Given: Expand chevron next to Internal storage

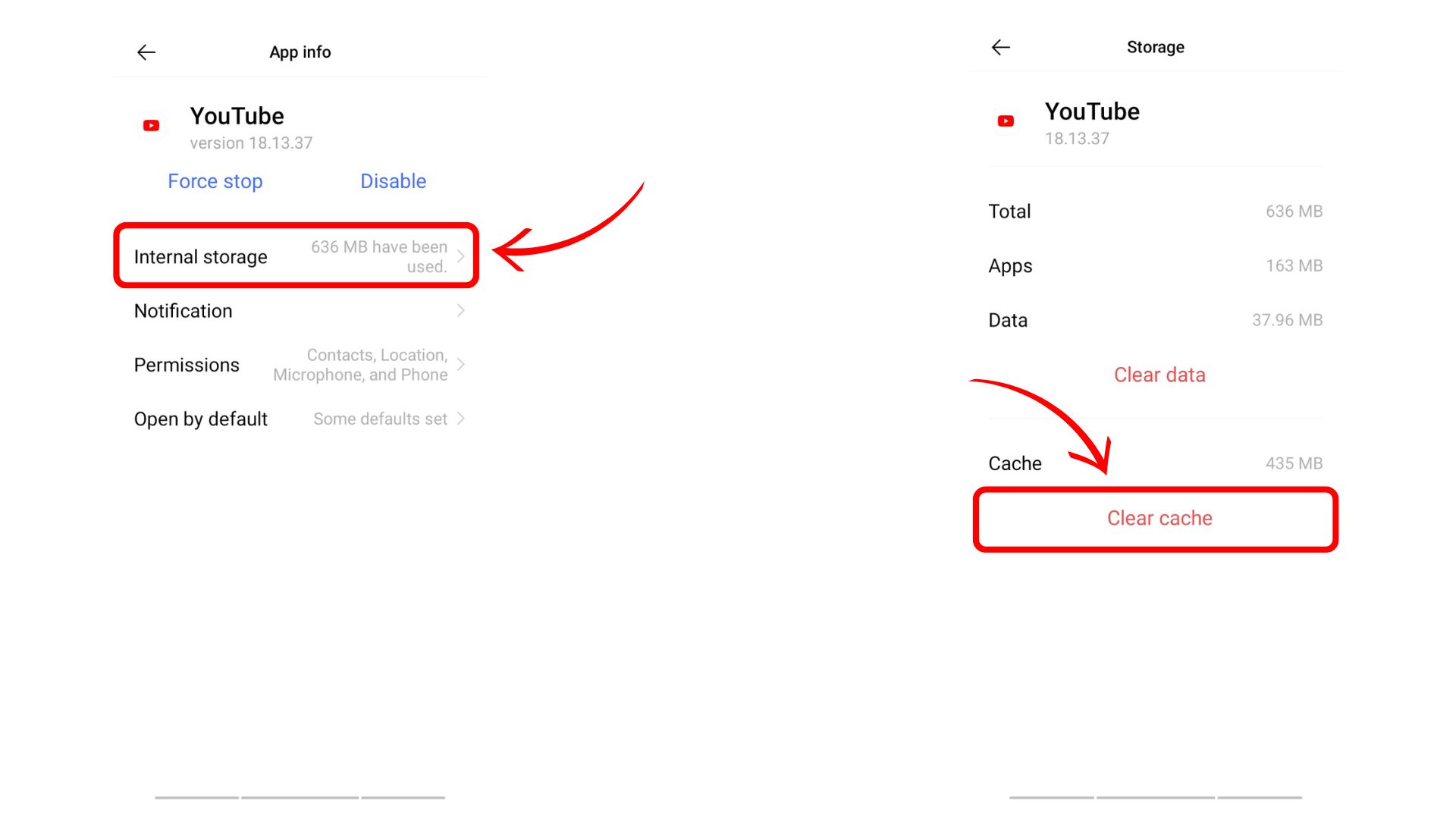Looking at the screenshot, I should pyautogui.click(x=460, y=256).
